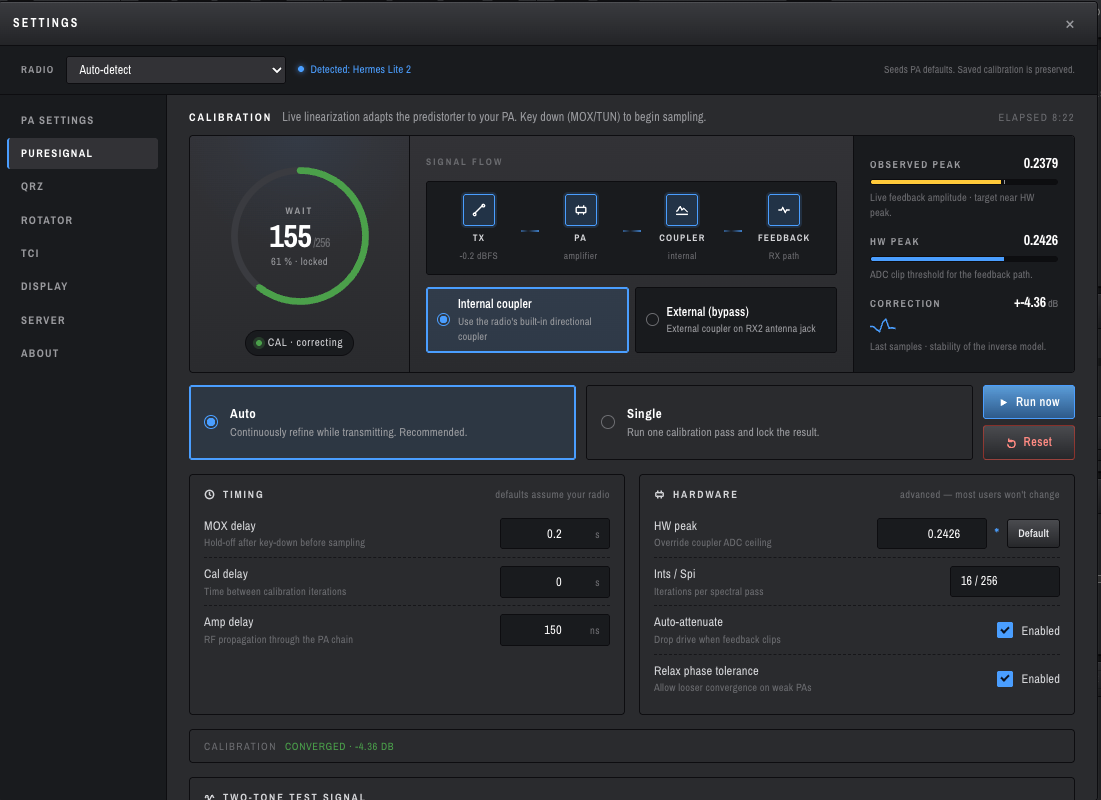This screenshot has width=1101, height=800.
Task: Click the PA amplifier icon
Action: [x=580, y=210]
